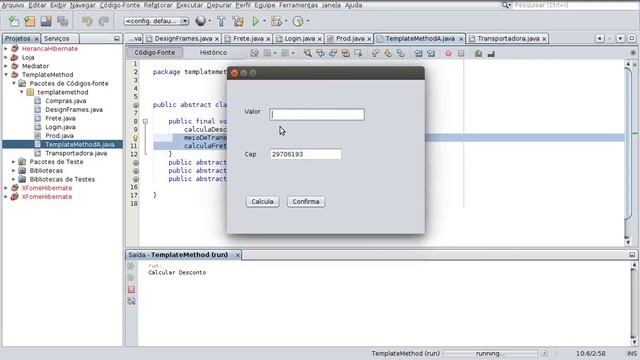The image size is (640, 360).
Task: Click the Cep input field
Action: (x=305, y=154)
